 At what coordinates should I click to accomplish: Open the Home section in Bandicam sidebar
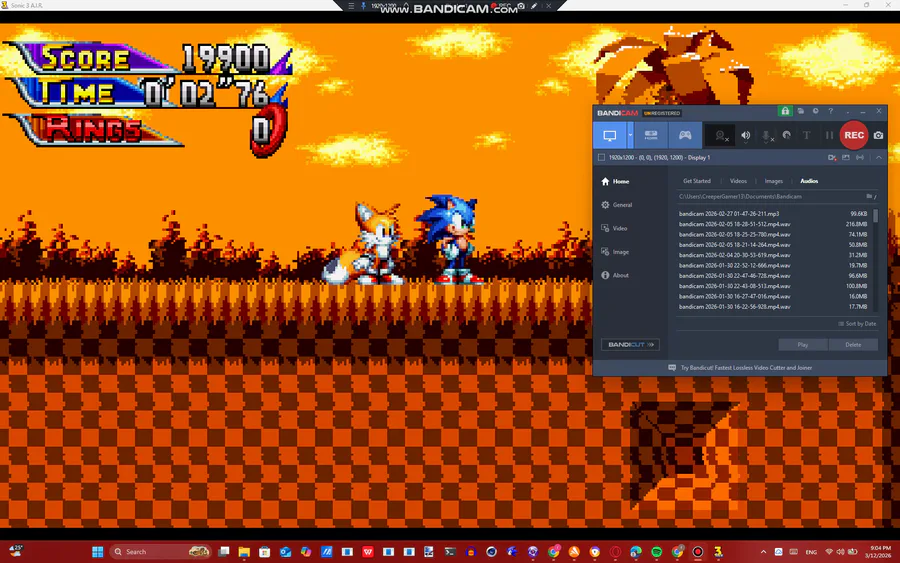(x=615, y=181)
